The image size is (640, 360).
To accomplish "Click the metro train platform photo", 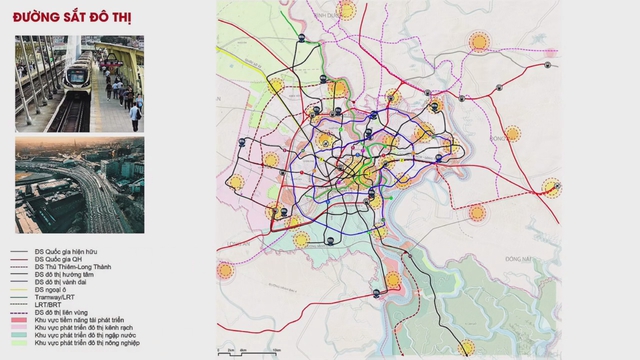I will coord(80,84).
